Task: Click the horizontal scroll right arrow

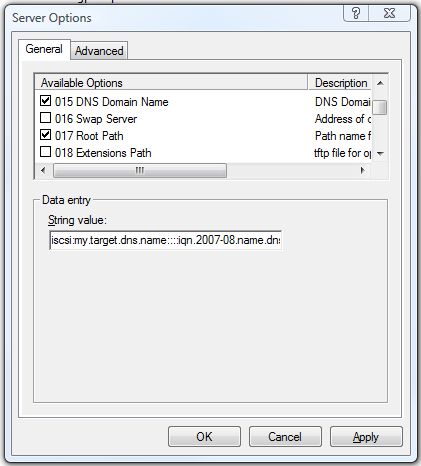Action: coord(363,171)
